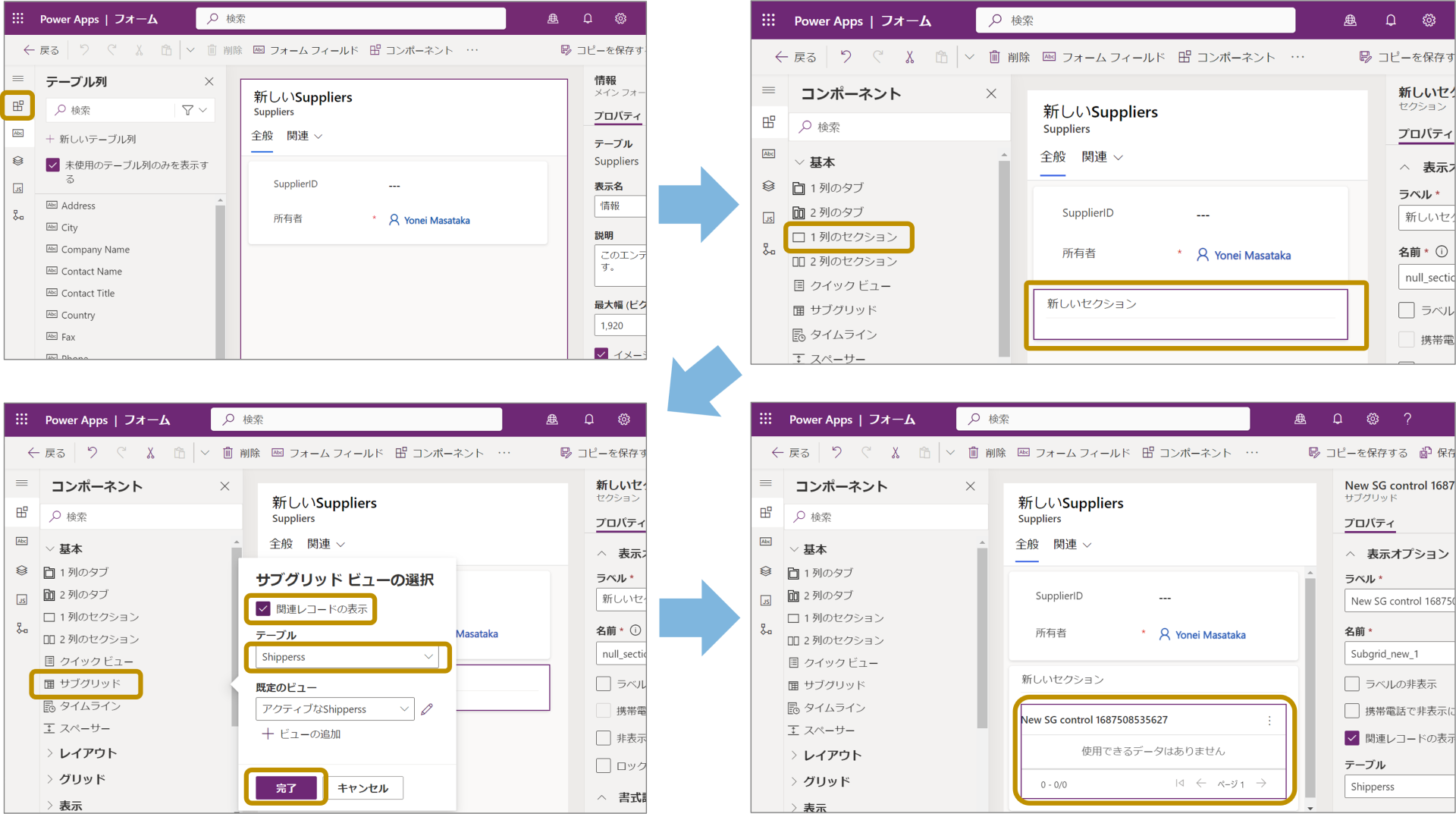Go to first page of subgrid in bottom-right

pos(1179,783)
